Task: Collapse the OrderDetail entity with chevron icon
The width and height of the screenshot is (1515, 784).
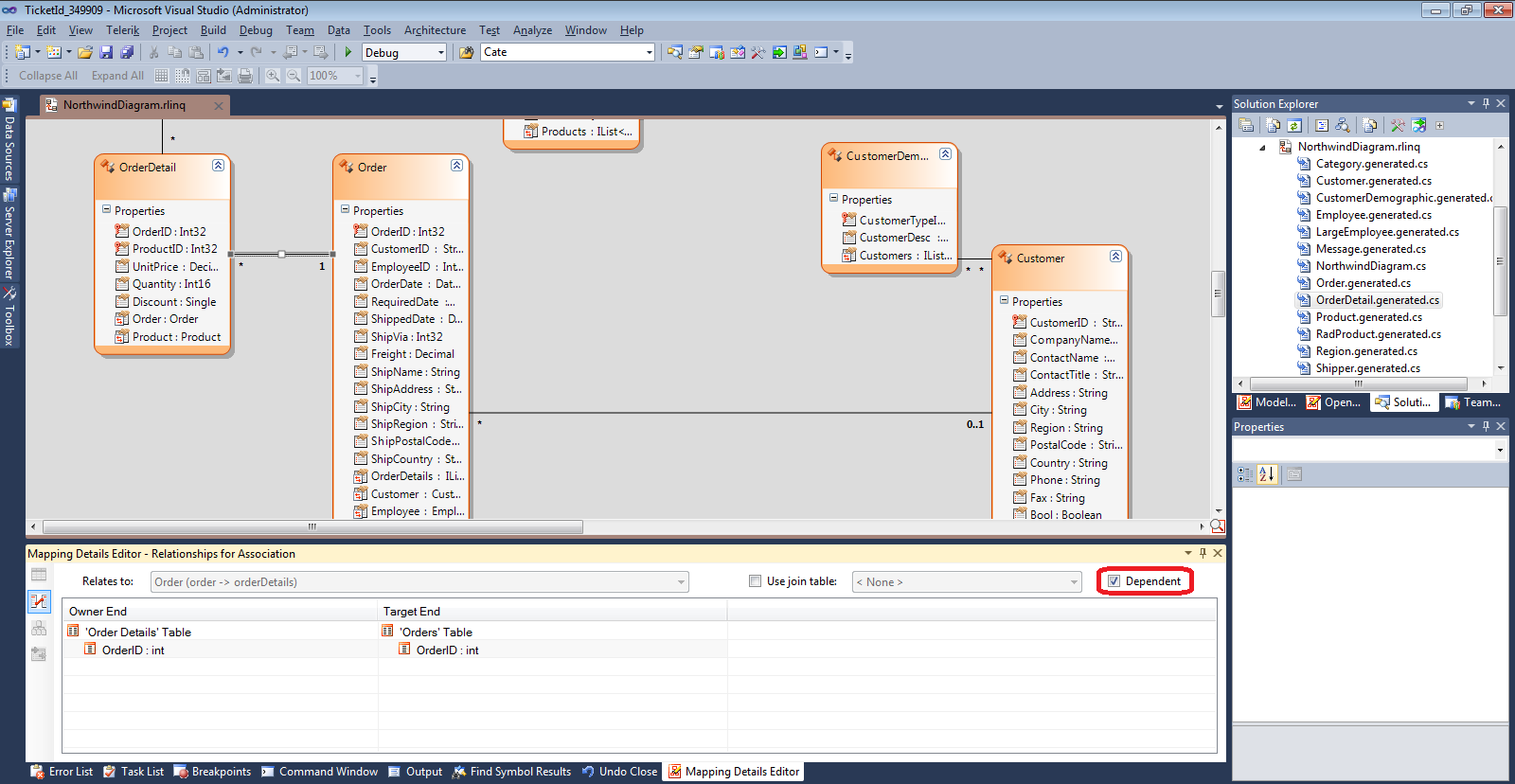Action: (x=218, y=165)
